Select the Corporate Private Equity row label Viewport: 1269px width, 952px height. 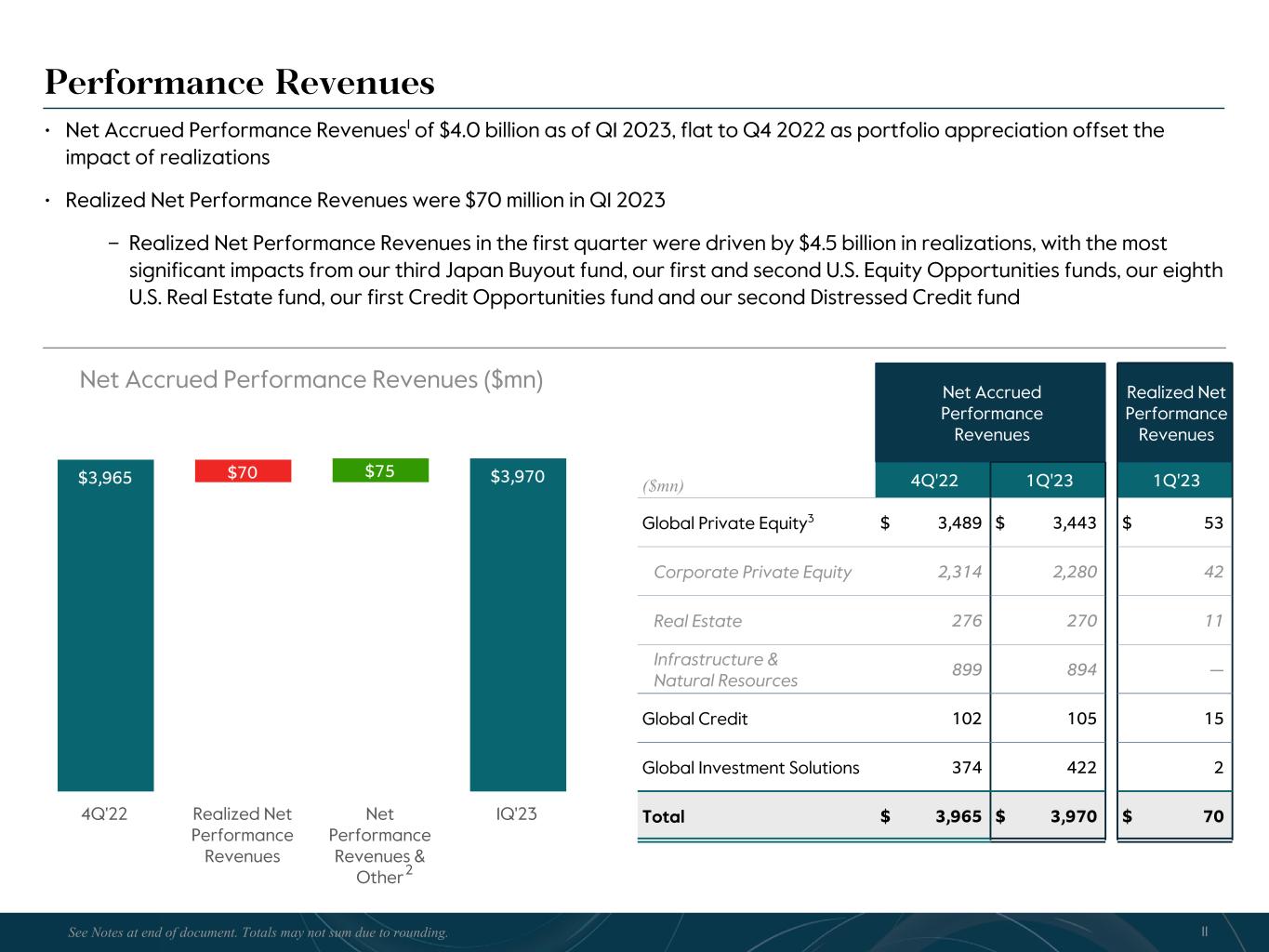coord(752,572)
